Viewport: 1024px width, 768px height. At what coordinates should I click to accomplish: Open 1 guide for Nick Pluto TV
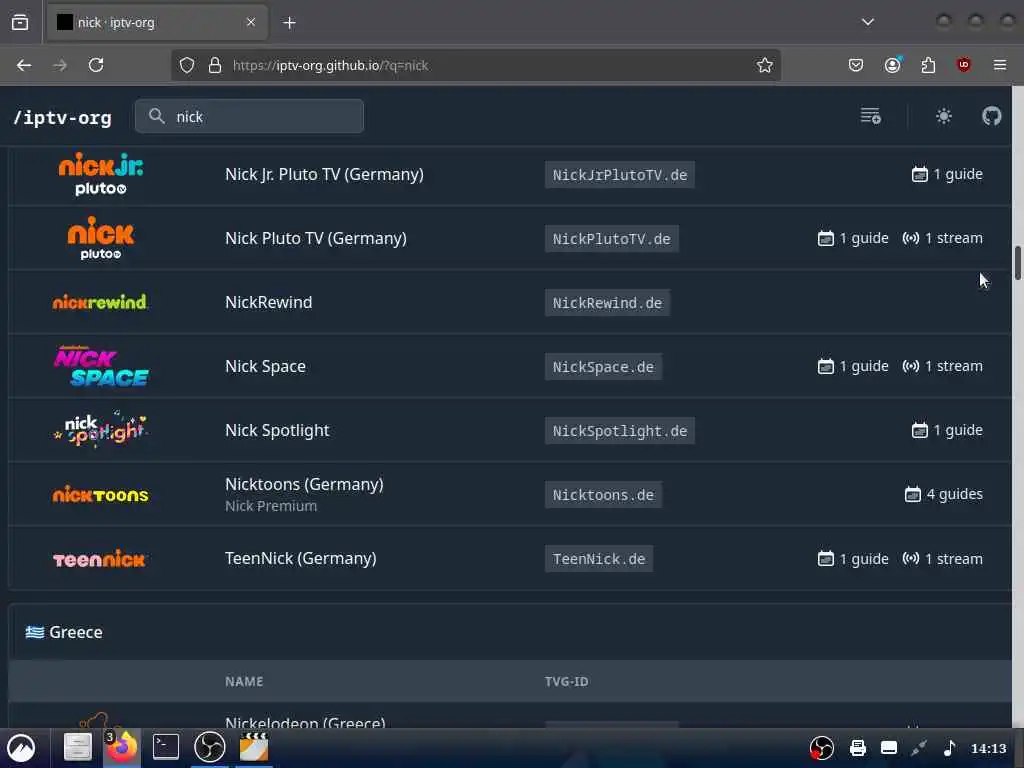pos(853,238)
